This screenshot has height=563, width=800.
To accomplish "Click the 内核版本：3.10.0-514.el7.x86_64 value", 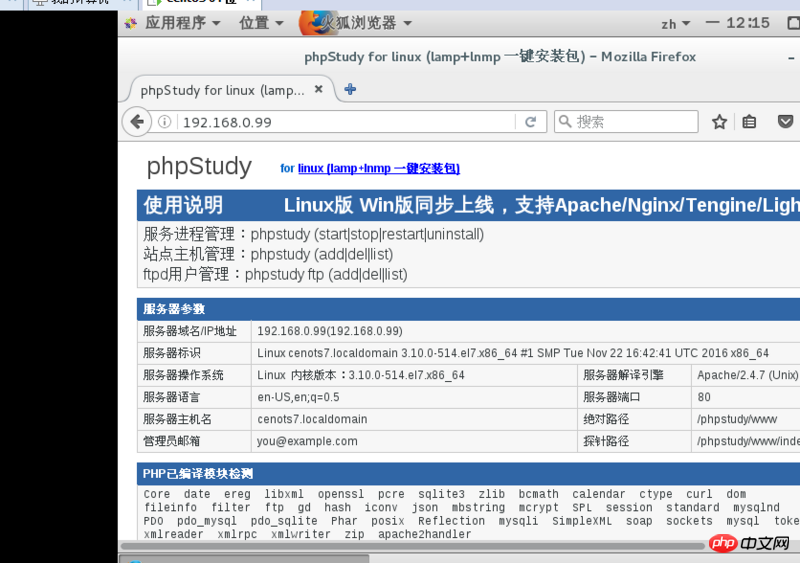I will click(x=378, y=375).
